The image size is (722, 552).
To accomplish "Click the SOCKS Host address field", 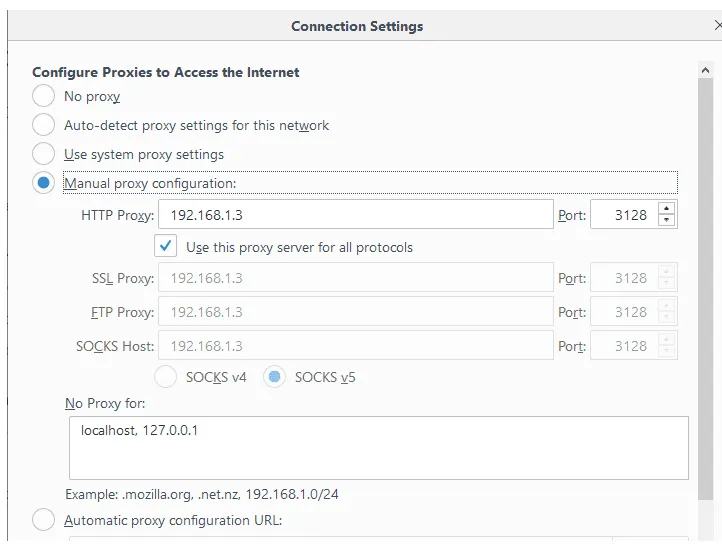I will [355, 346].
